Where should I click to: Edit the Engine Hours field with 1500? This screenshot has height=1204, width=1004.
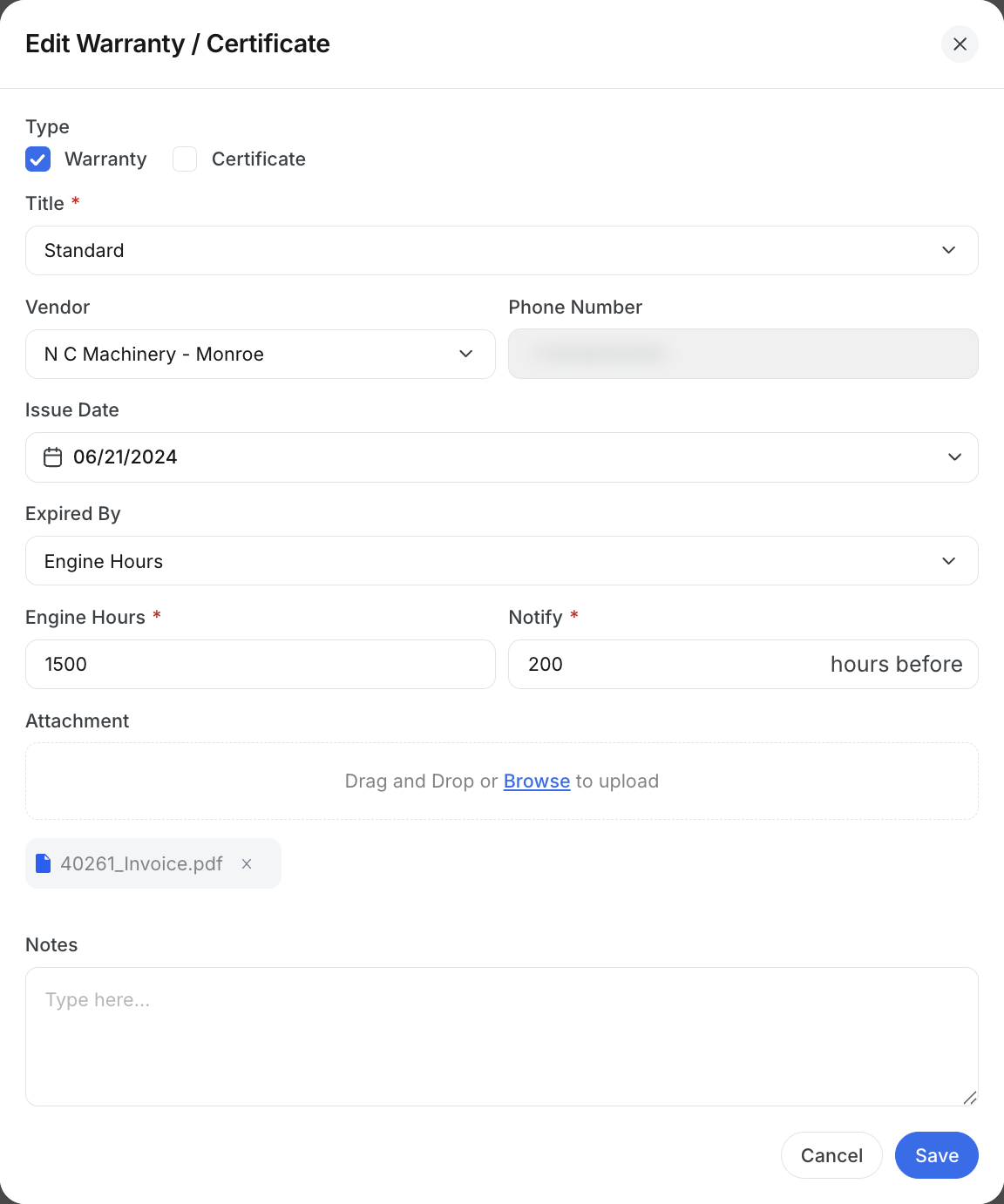261,665
